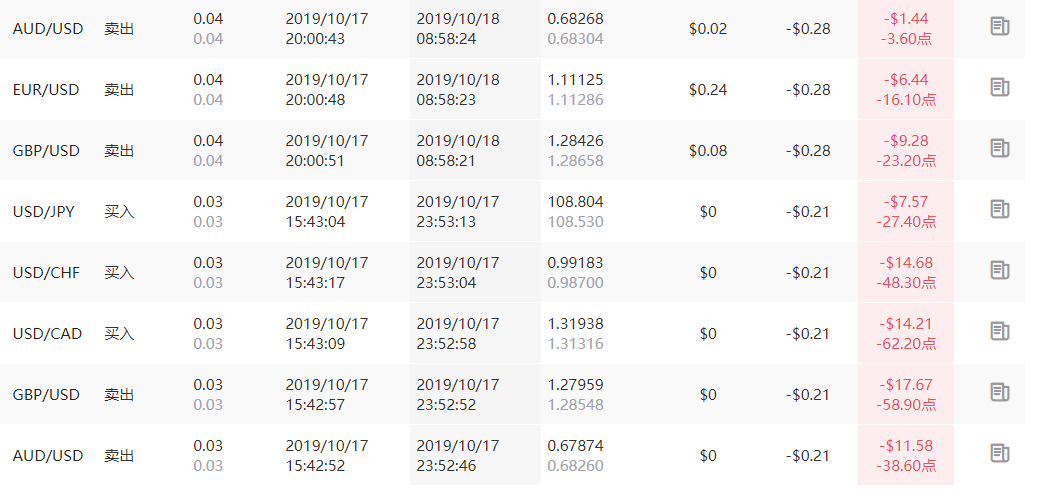The image size is (1054, 496).
Task: Click the USD/CAD symbol text
Action: click(x=47, y=334)
